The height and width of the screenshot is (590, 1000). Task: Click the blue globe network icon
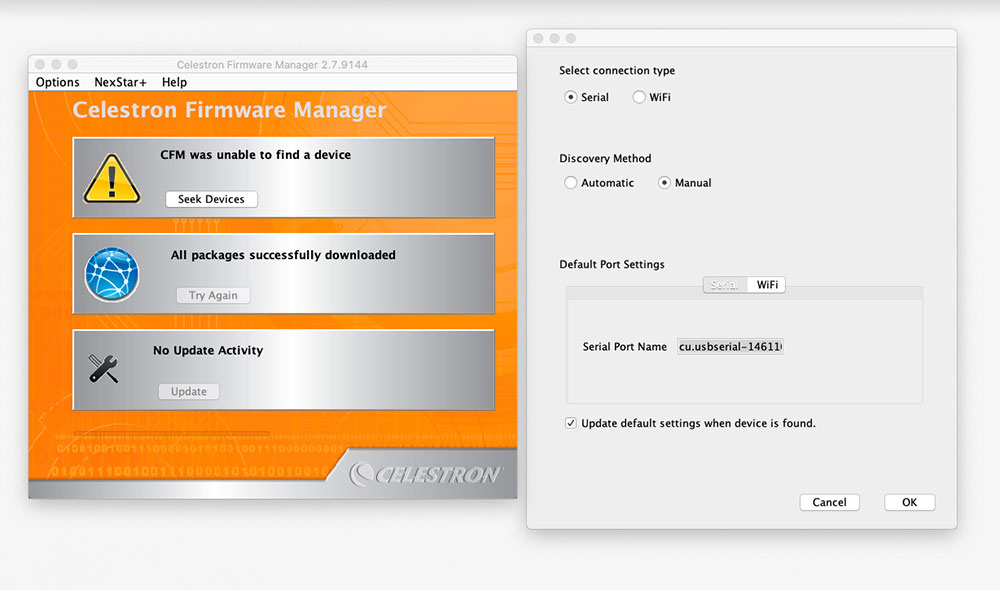(x=112, y=274)
